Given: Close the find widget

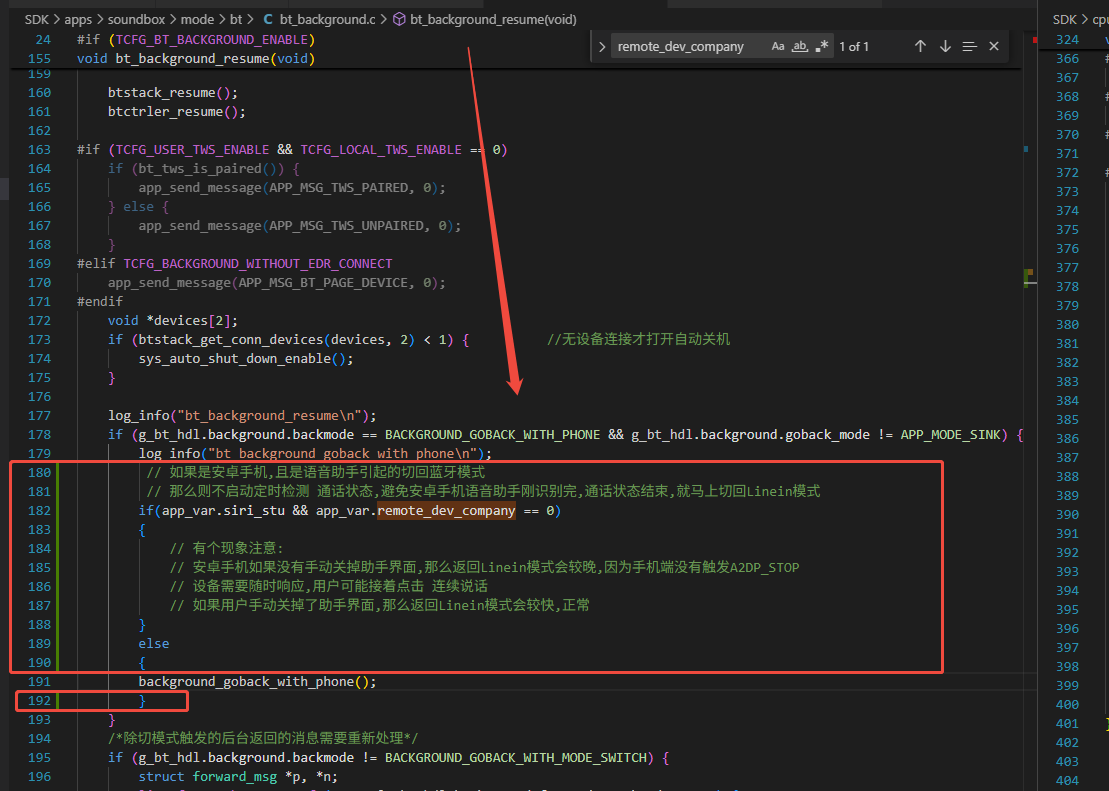Looking at the screenshot, I should (994, 46).
